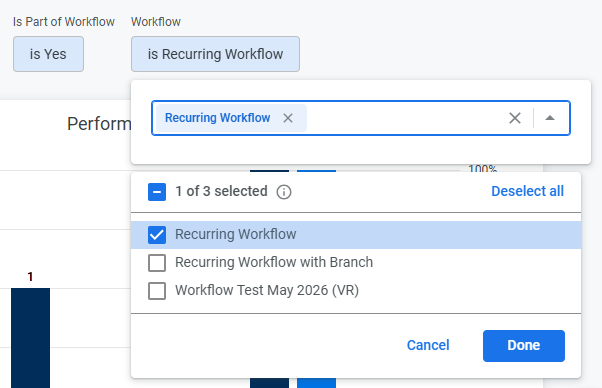Viewport: 602px width, 388px height.
Task: Confirm selection with Done button
Action: pos(524,346)
